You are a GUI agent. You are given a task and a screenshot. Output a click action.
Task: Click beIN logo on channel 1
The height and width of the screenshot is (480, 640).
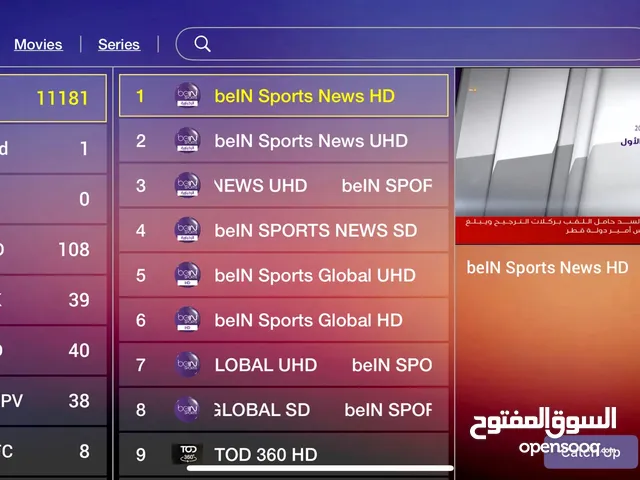187,96
